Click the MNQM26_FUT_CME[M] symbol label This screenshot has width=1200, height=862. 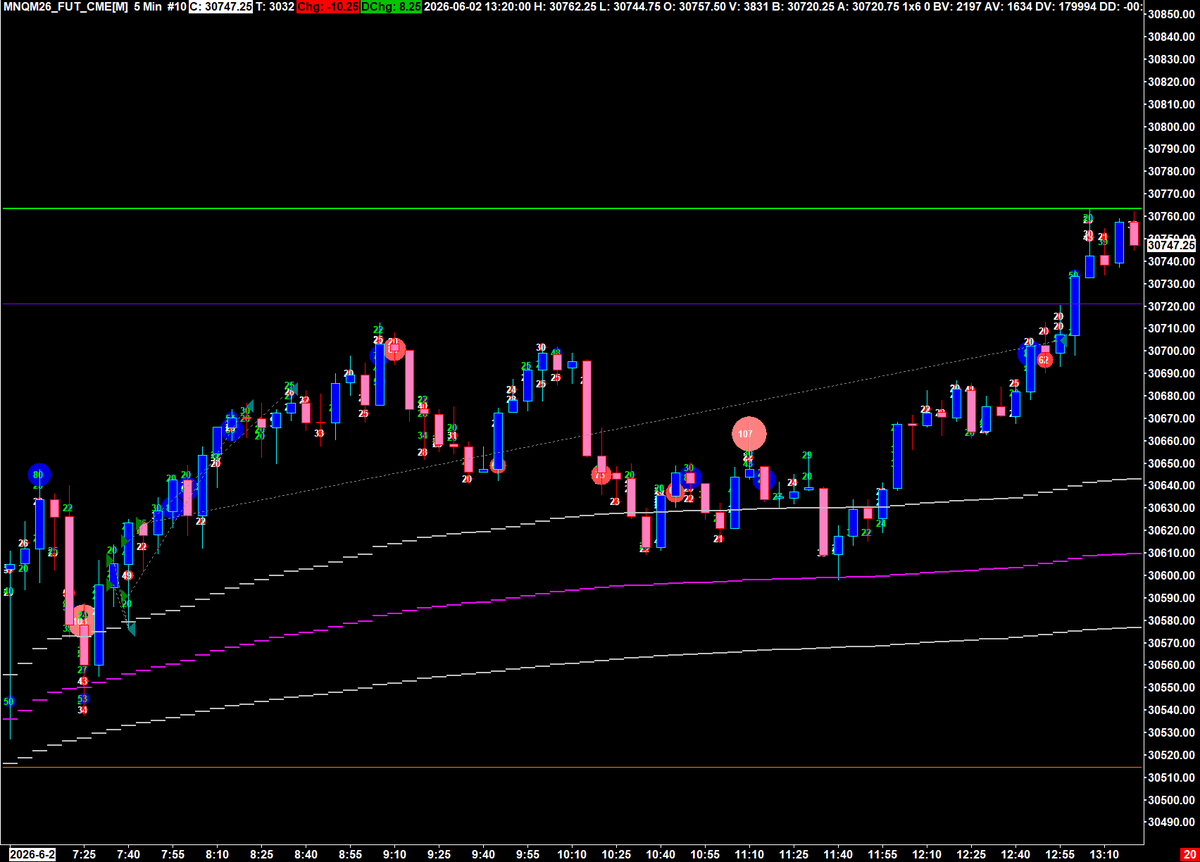[65, 6]
